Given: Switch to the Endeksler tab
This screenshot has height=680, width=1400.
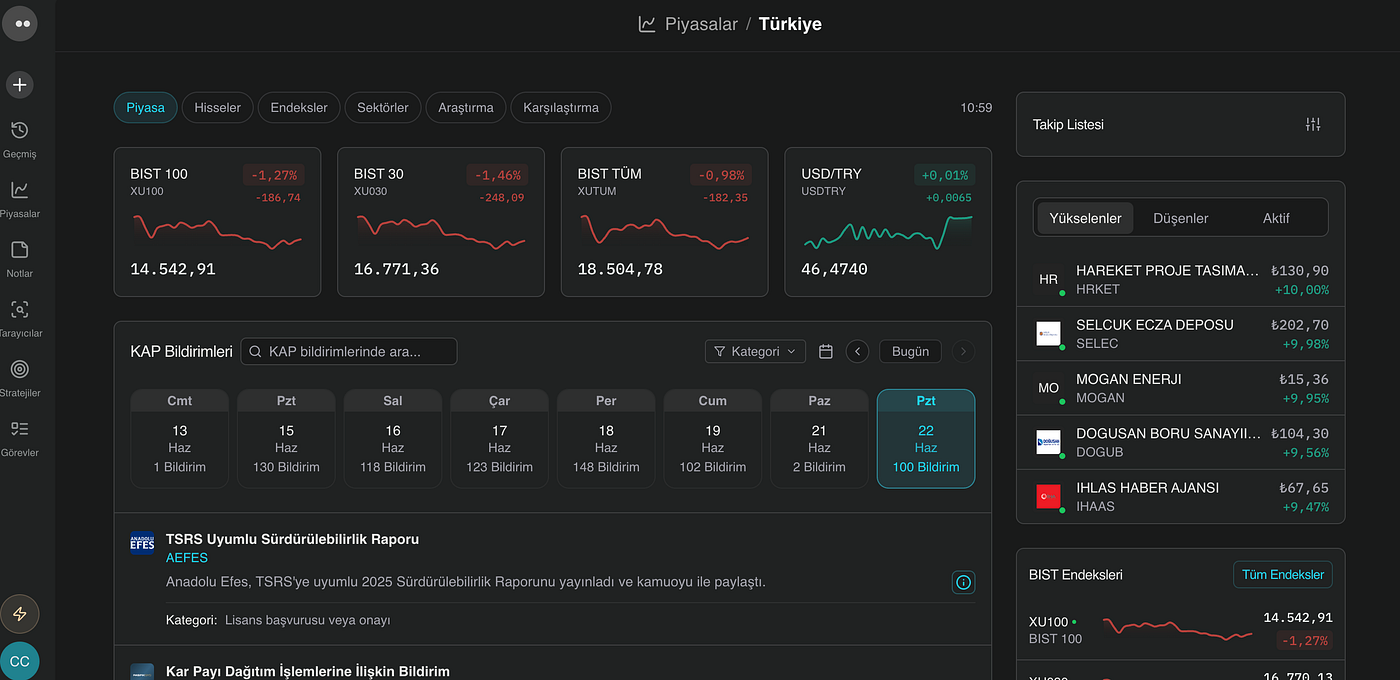Looking at the screenshot, I should 299,108.
